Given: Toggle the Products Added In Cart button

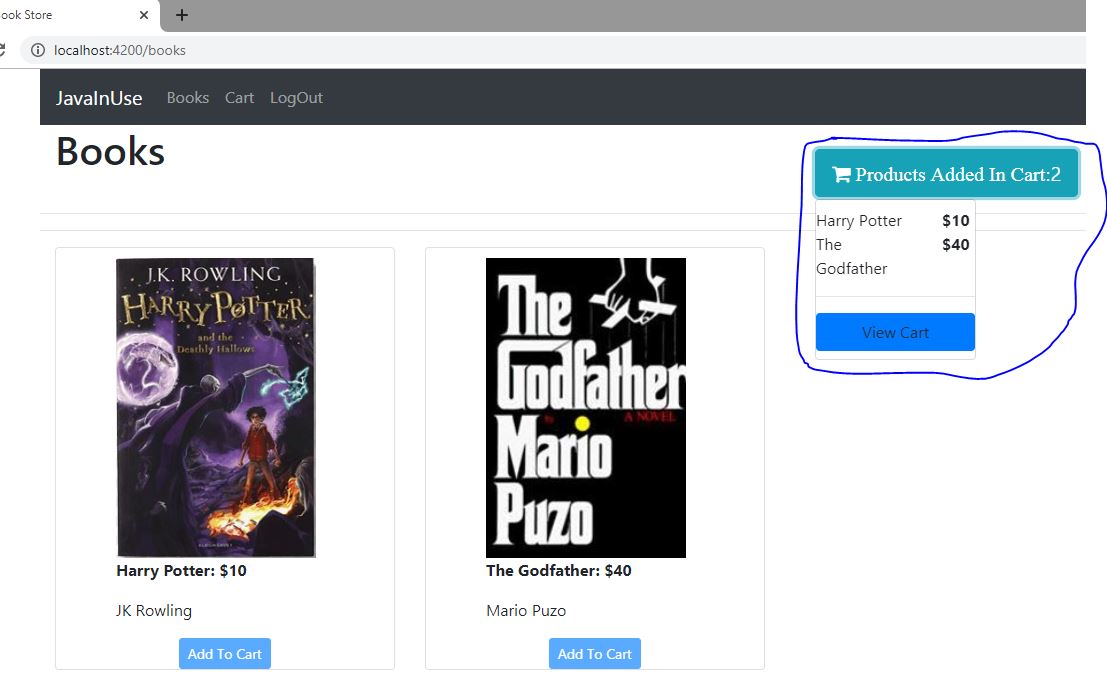Looking at the screenshot, I should tap(946, 174).
